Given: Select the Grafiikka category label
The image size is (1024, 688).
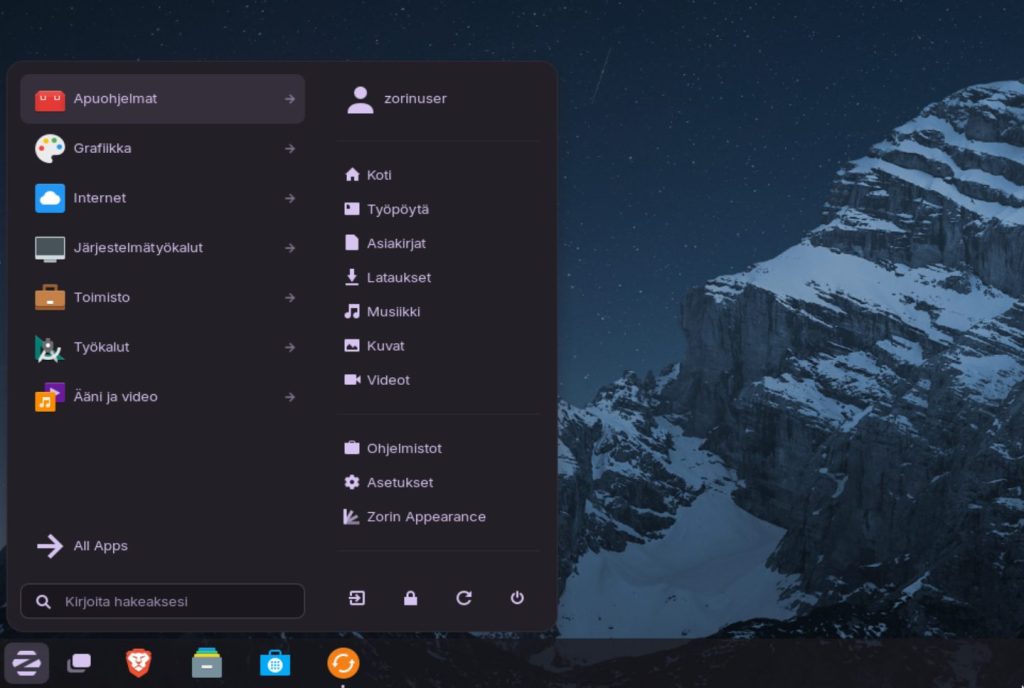Looking at the screenshot, I should pyautogui.click(x=102, y=148).
